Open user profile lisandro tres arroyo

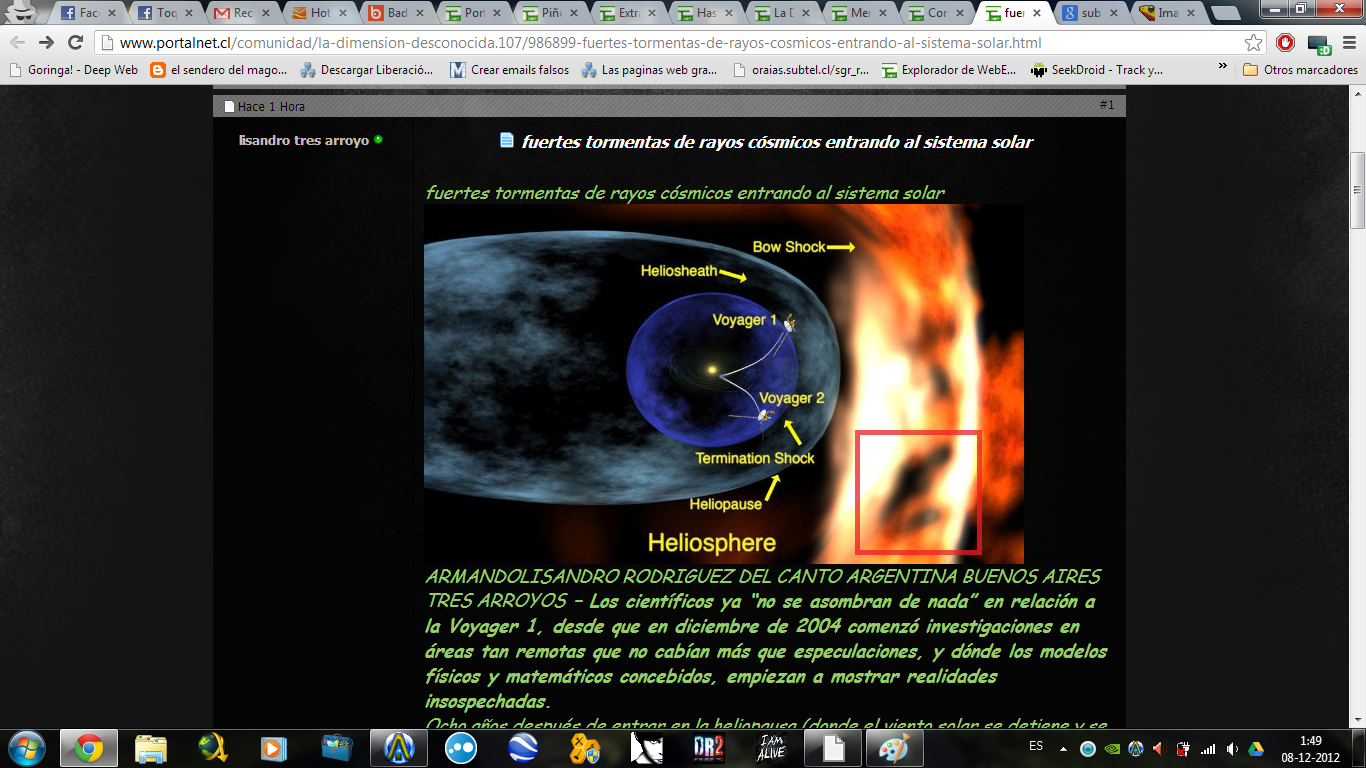pos(303,140)
